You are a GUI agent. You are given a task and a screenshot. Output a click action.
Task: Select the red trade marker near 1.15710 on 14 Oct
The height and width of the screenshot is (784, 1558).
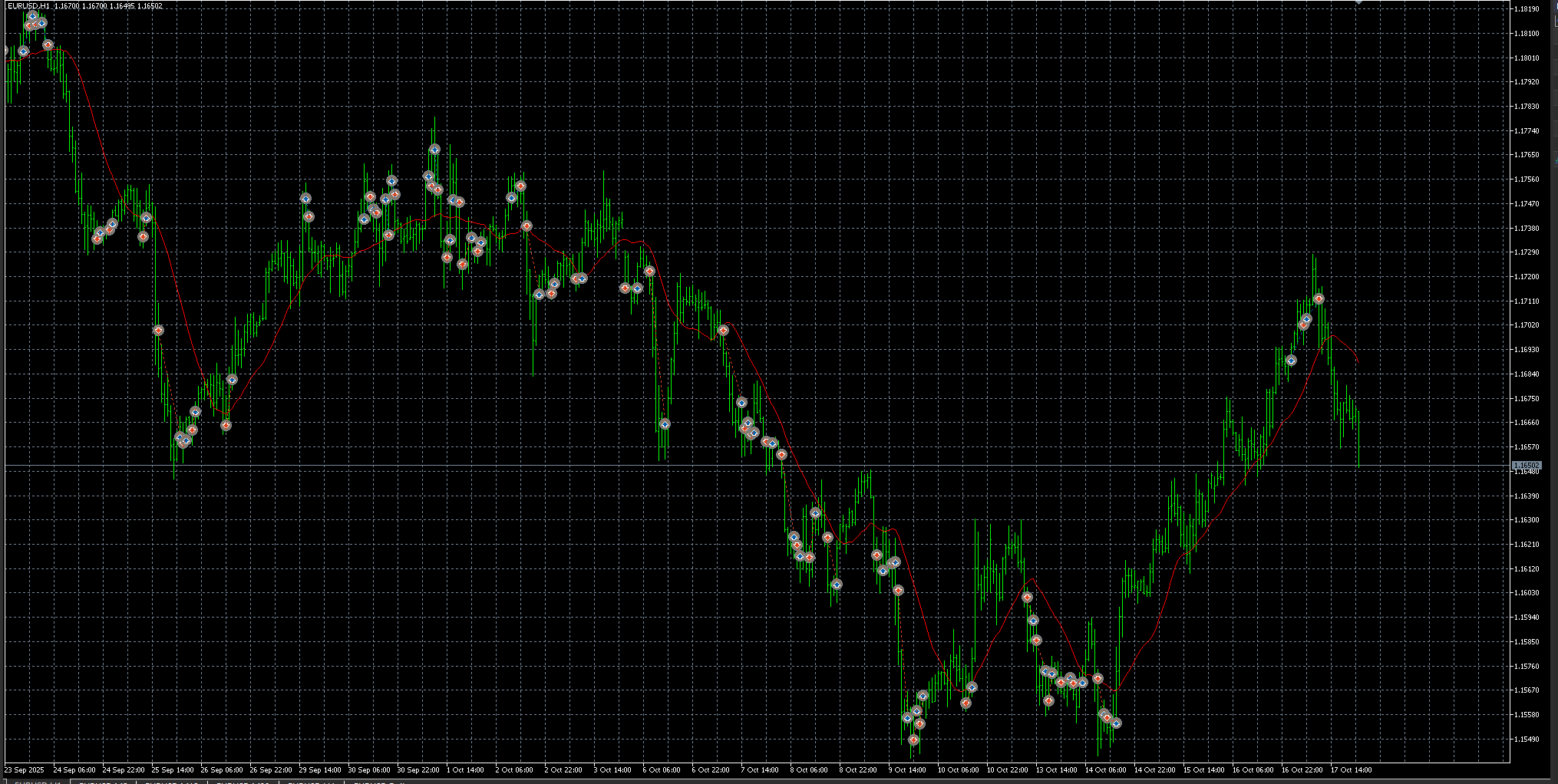pos(1098,679)
